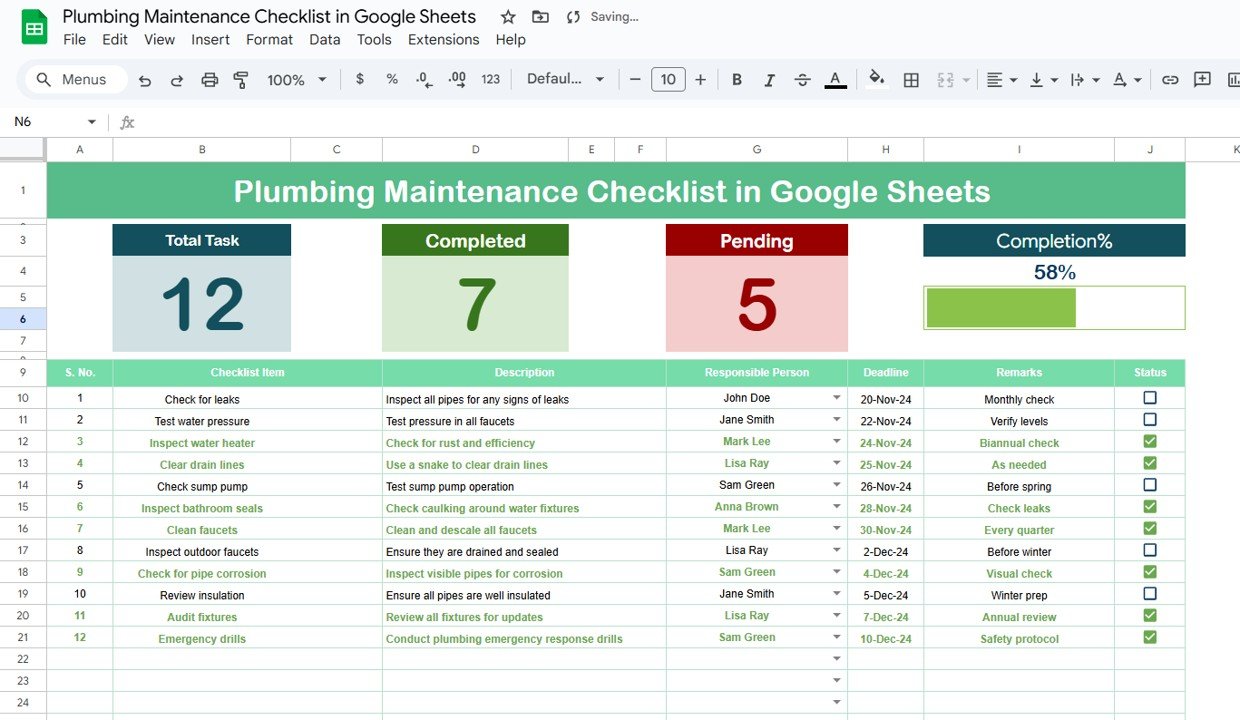Open responsible person dropdown for John Doe

[x=837, y=398]
